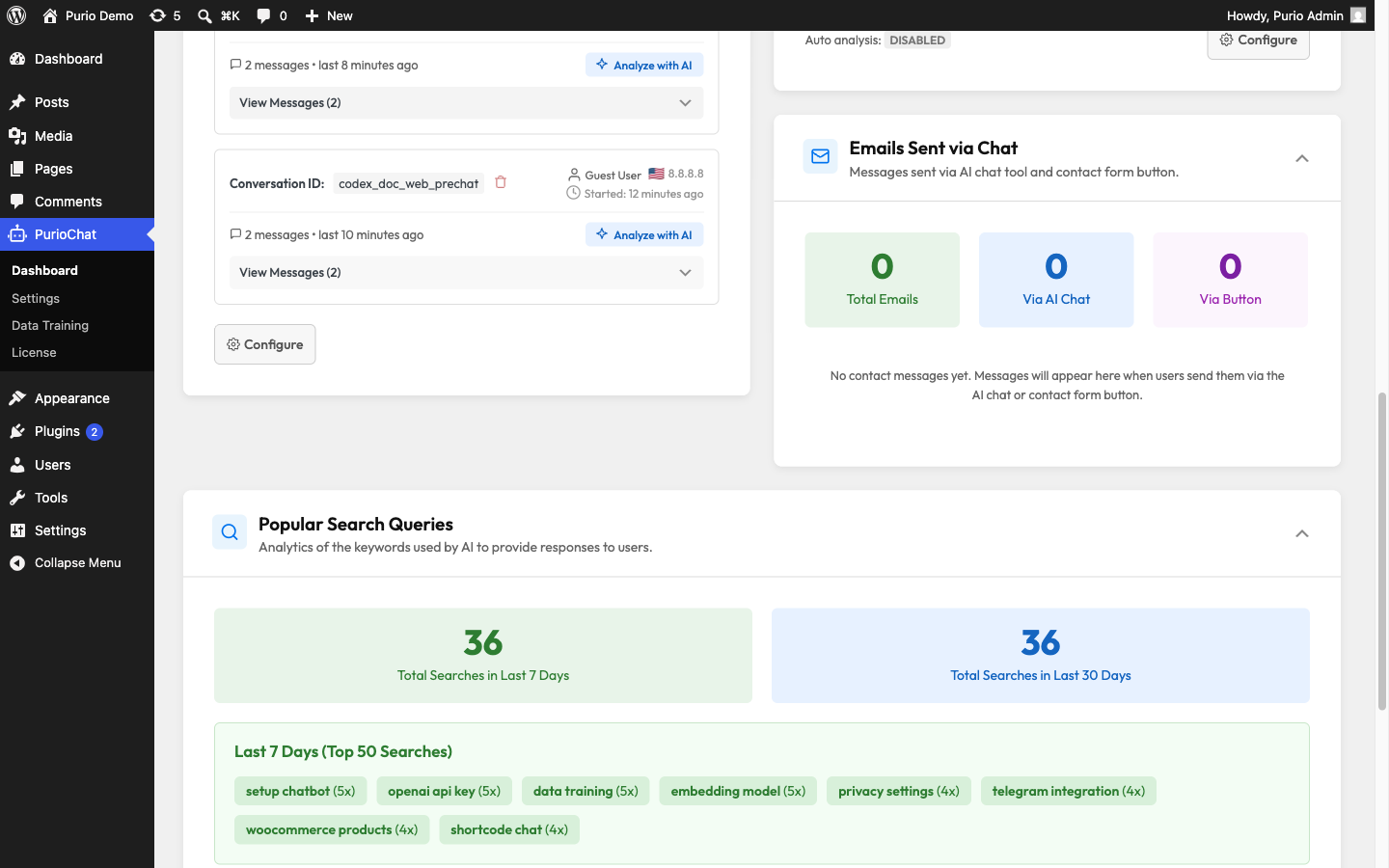Click the Total Emails card
The width and height of the screenshot is (1389, 868).
[883, 280]
